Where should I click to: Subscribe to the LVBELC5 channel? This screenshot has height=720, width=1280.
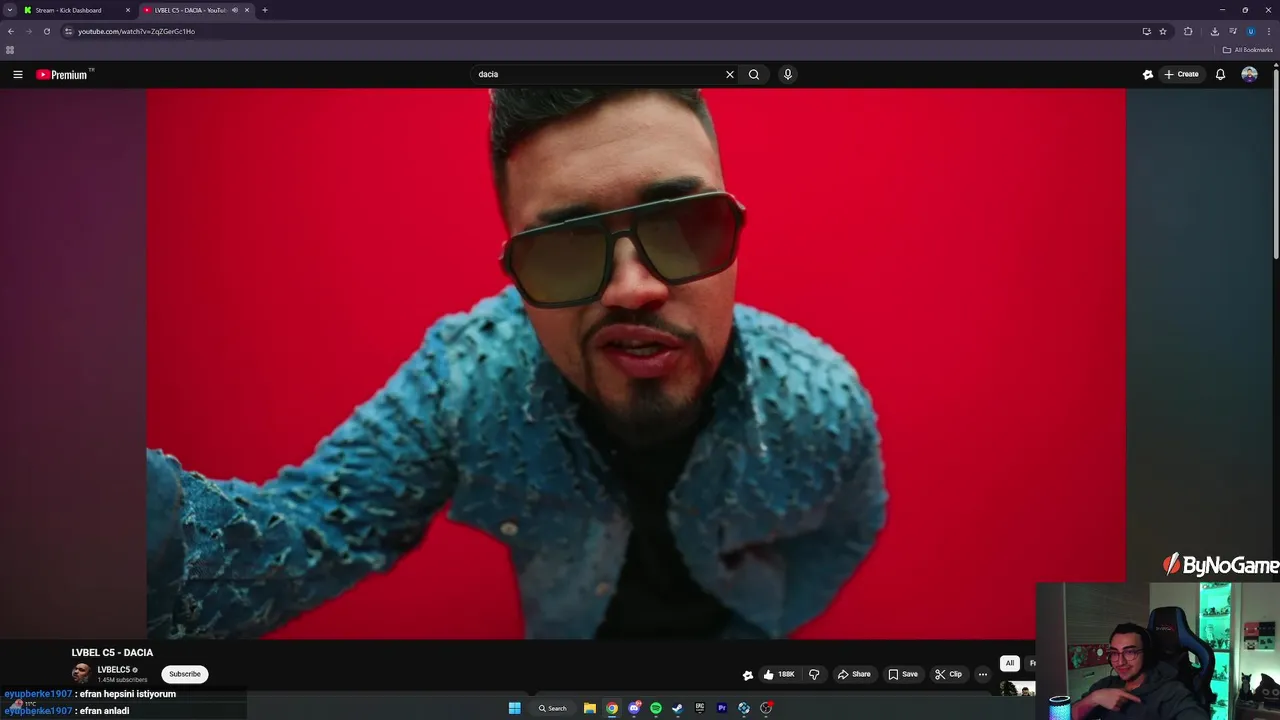(185, 674)
